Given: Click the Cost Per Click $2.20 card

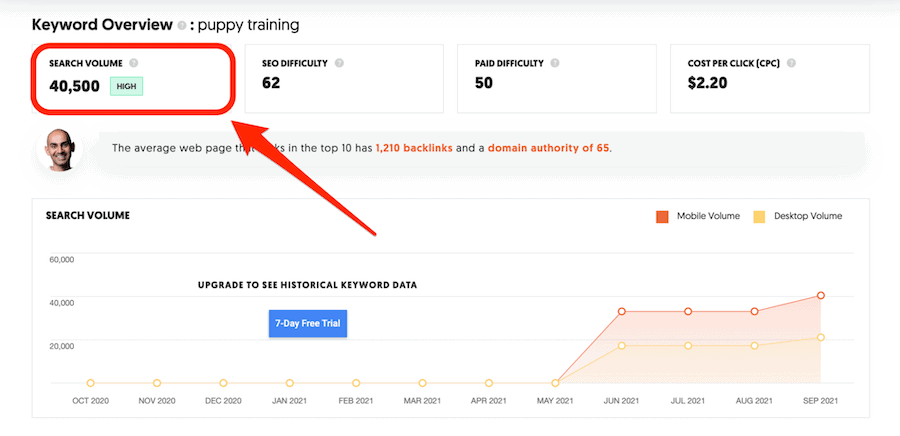Looking at the screenshot, I should 771,78.
